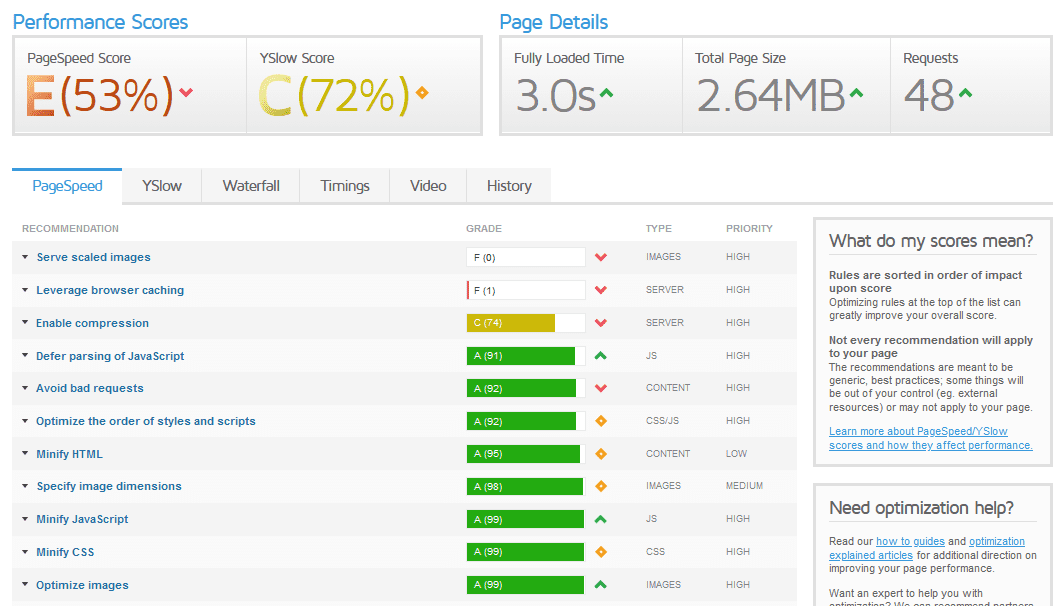Click the how to guides link
Image resolution: width=1063 pixels, height=606 pixels.
pyautogui.click(x=910, y=540)
